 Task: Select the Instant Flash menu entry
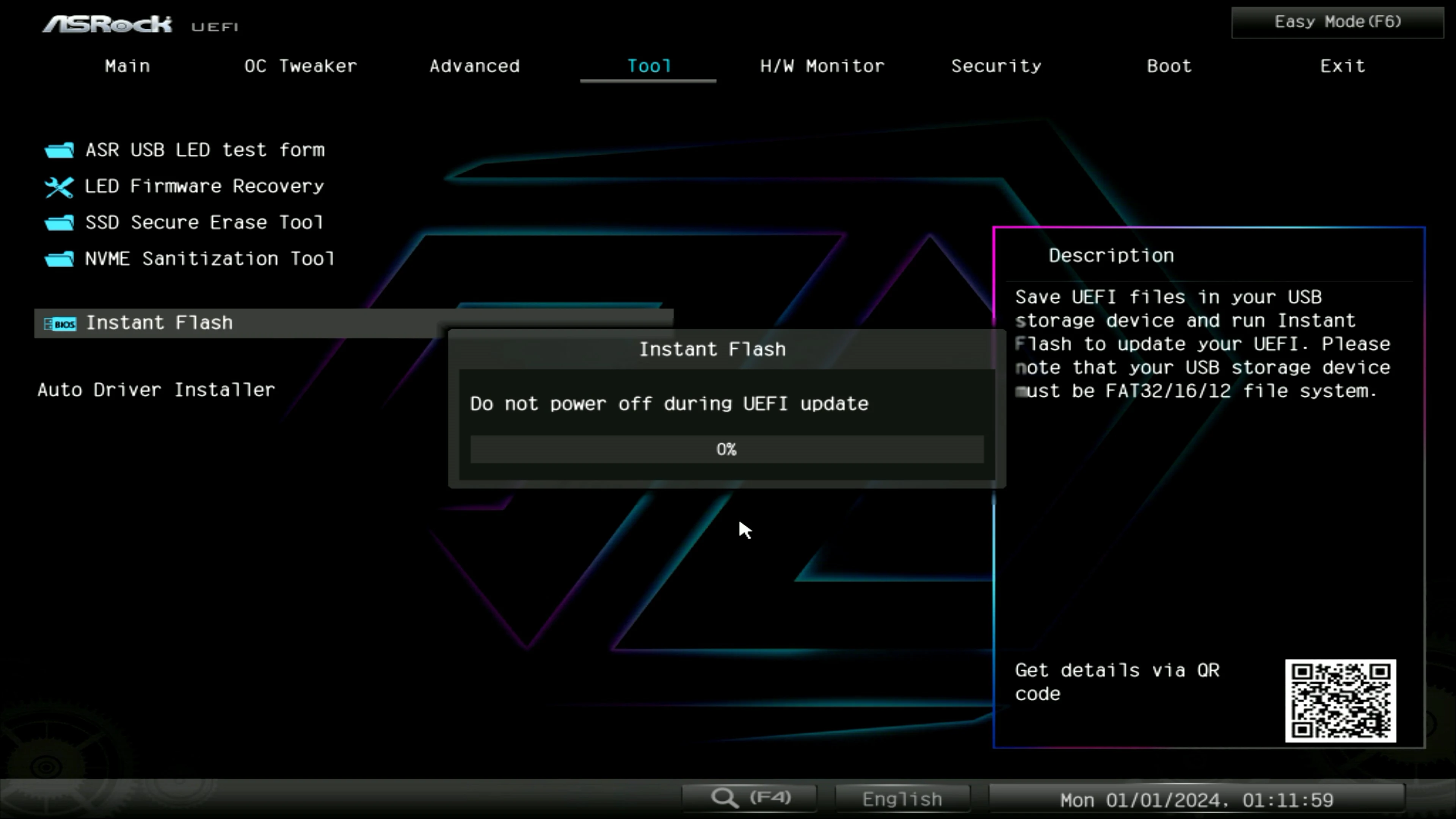click(x=353, y=323)
